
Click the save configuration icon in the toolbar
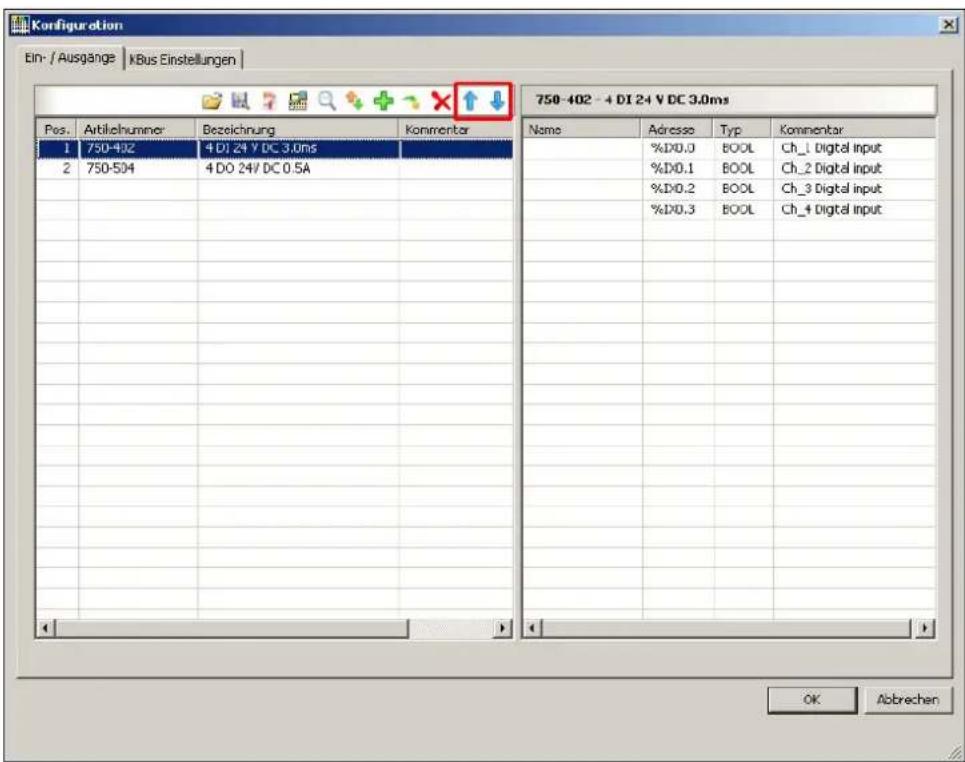(240, 101)
